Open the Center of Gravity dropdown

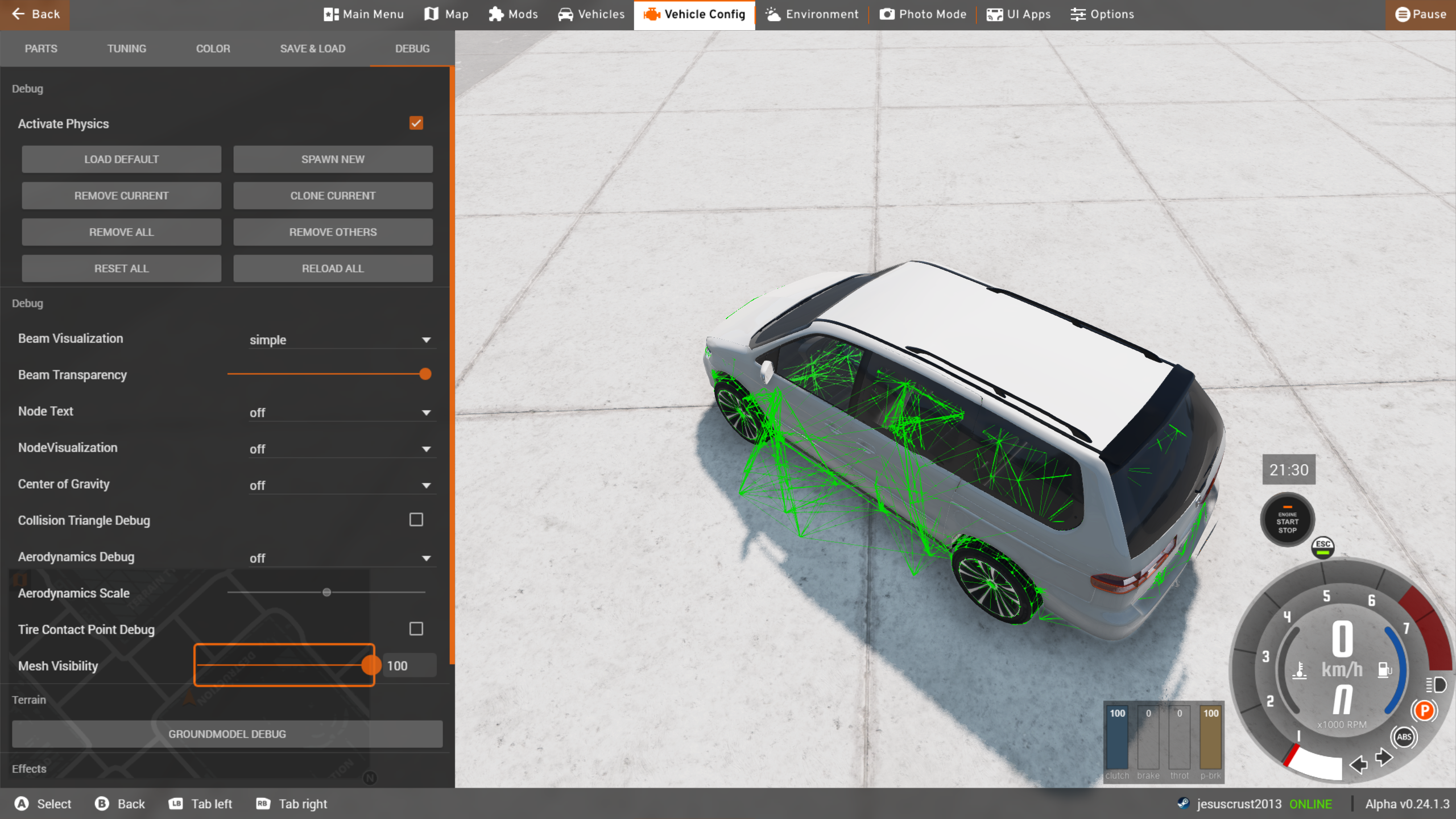click(341, 486)
